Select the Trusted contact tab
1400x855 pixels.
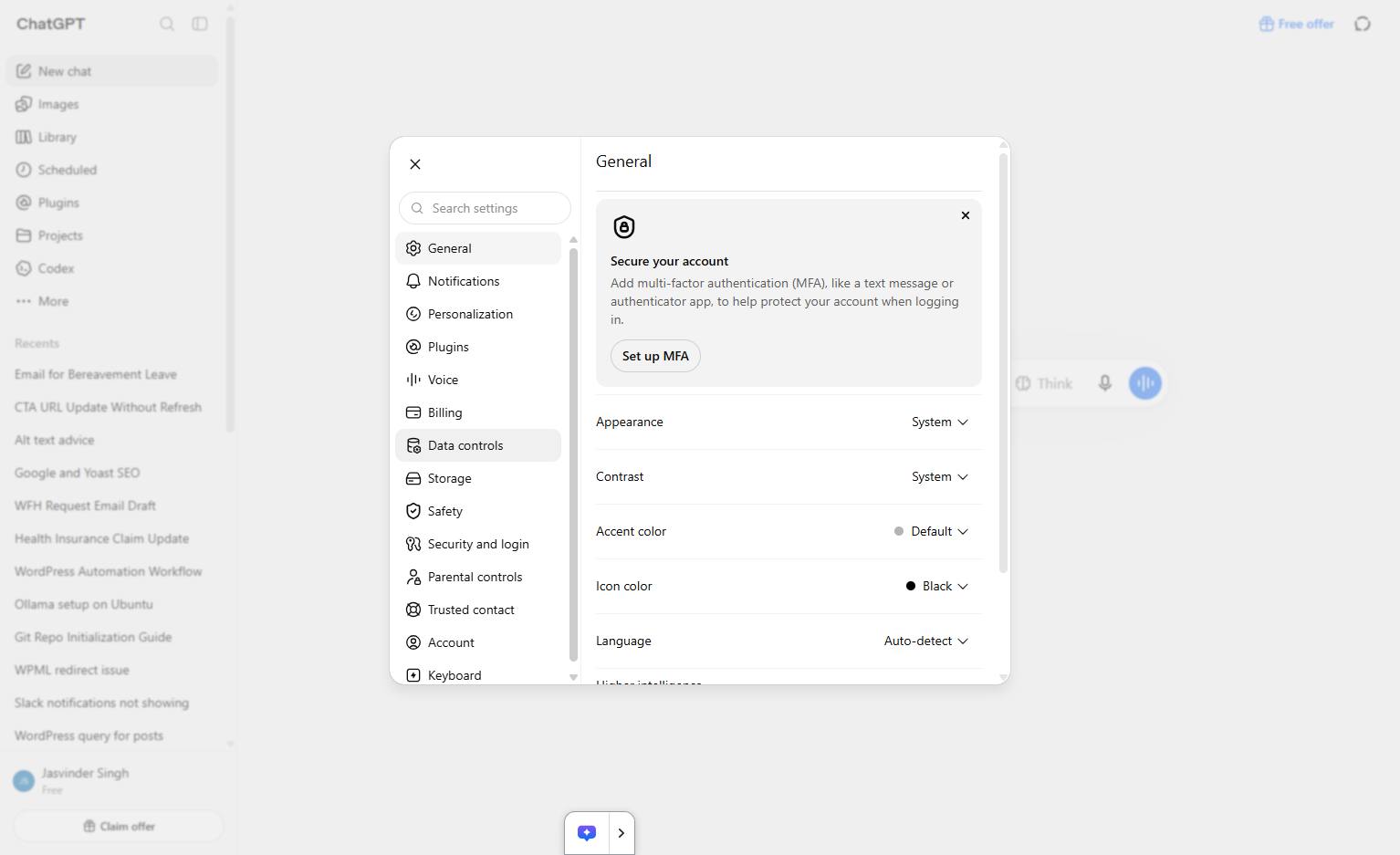pyautogui.click(x=478, y=610)
